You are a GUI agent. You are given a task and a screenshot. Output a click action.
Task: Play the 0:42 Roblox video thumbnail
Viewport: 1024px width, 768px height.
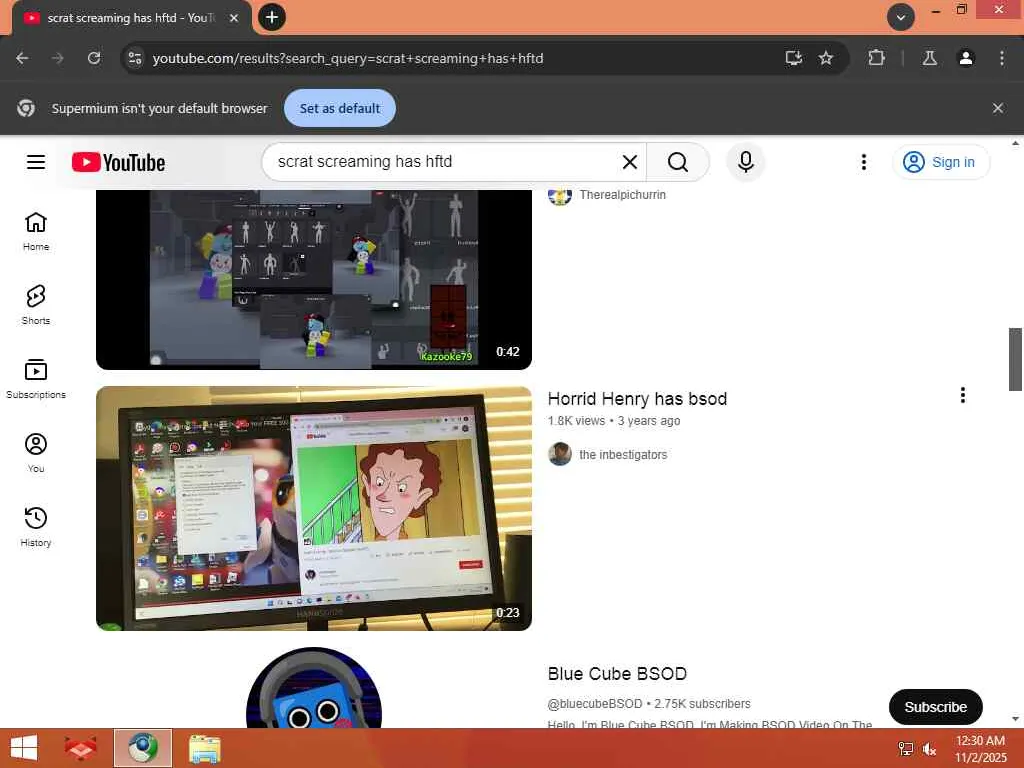point(313,280)
